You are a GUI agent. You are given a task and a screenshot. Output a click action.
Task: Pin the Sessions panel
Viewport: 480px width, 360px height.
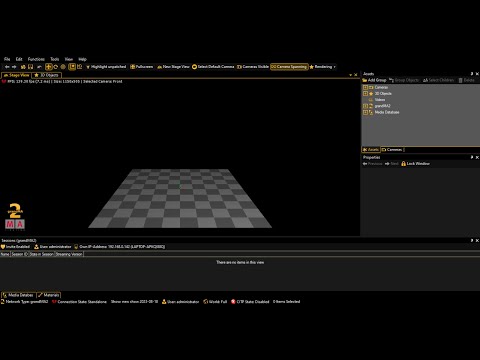click(472, 240)
